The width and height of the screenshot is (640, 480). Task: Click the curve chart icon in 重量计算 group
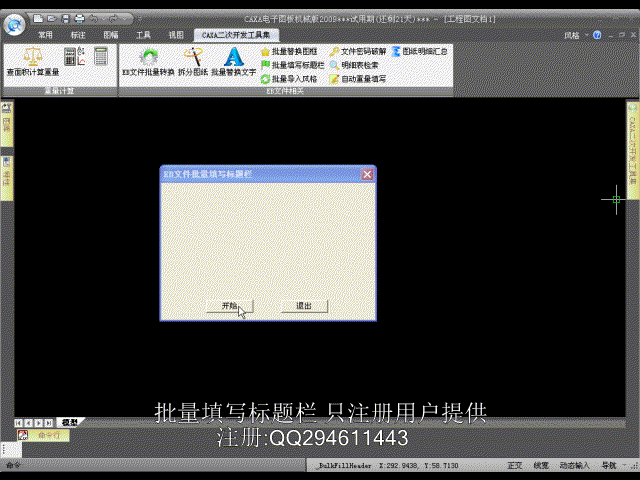(x=81, y=61)
